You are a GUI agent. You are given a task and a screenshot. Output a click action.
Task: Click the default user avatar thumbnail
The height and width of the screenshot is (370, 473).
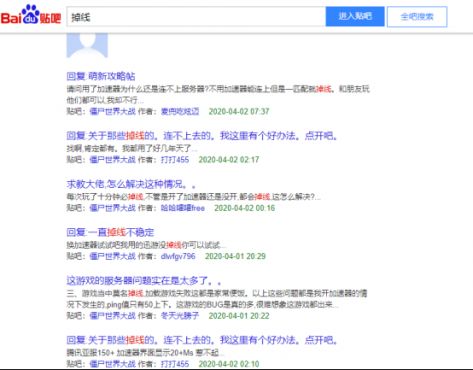pyautogui.click(x=87, y=45)
